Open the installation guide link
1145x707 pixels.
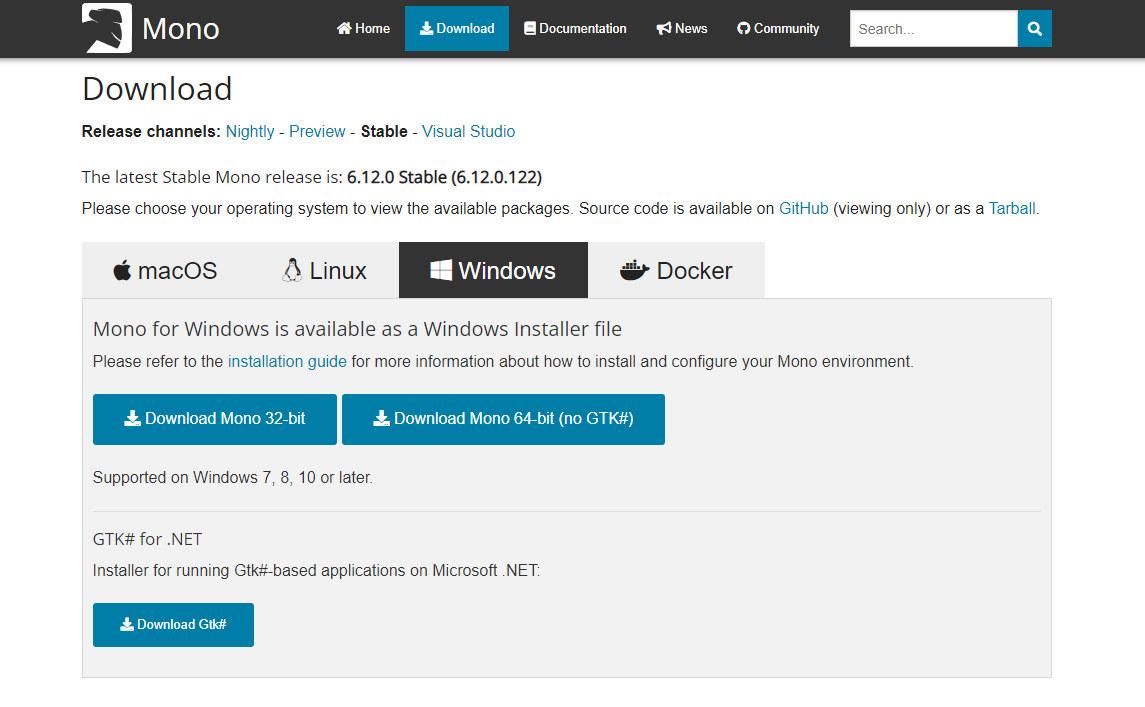coord(287,362)
